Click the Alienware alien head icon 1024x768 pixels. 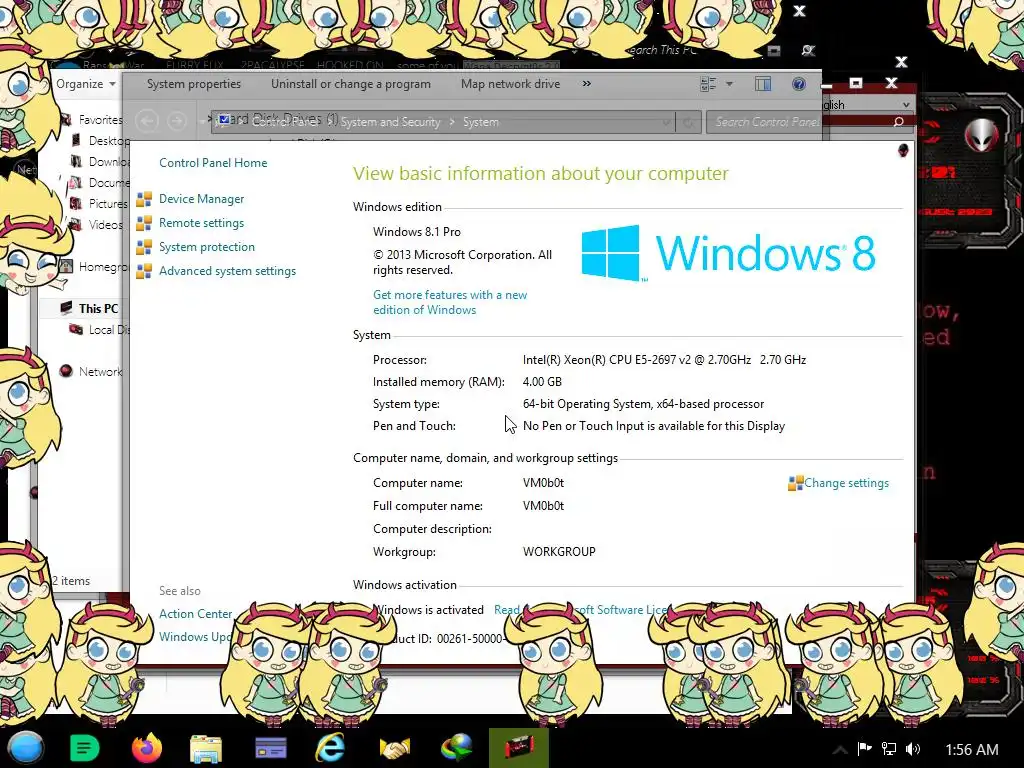[x=982, y=136]
